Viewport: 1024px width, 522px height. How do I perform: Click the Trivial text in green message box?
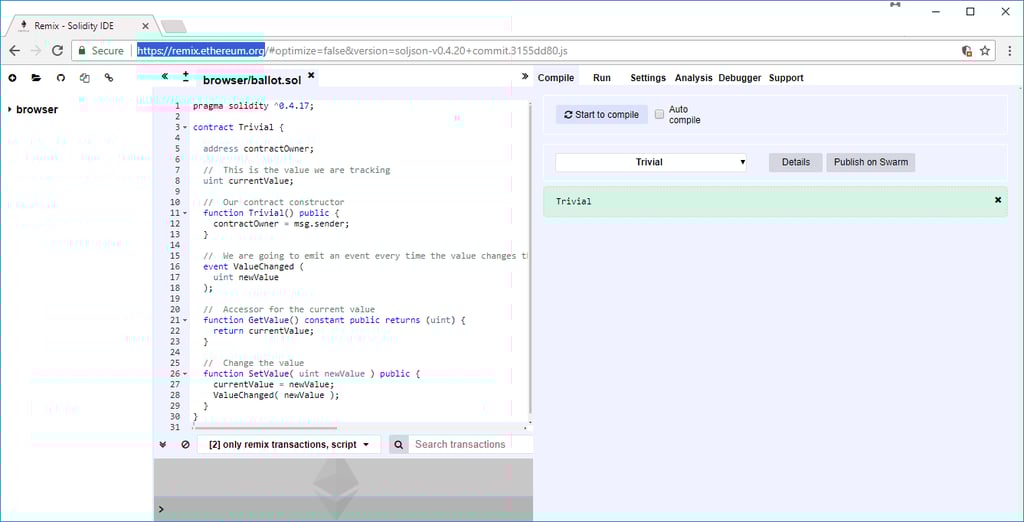[x=573, y=201]
